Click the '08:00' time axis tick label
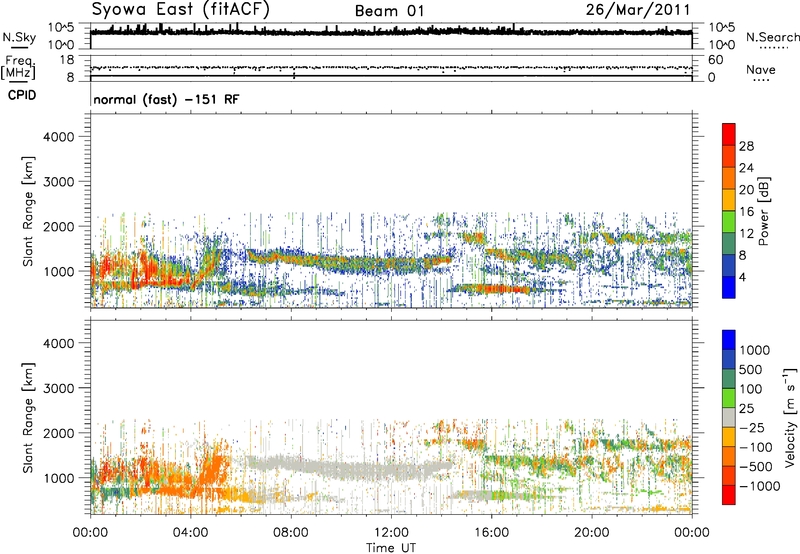Viewport: 800px width, 554px height. click(291, 533)
